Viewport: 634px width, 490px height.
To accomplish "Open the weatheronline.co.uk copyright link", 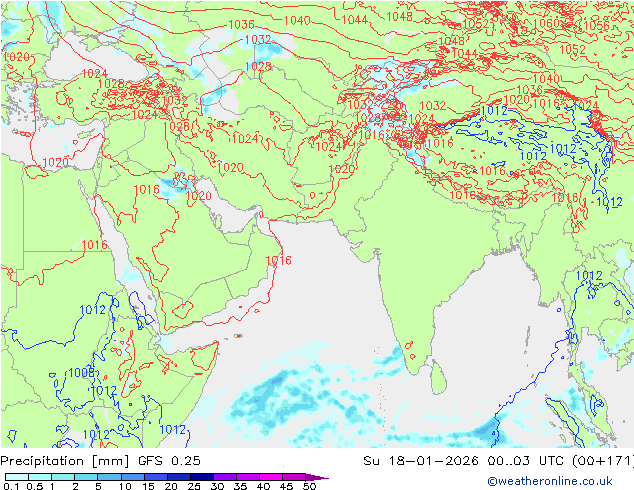I will (549, 481).
